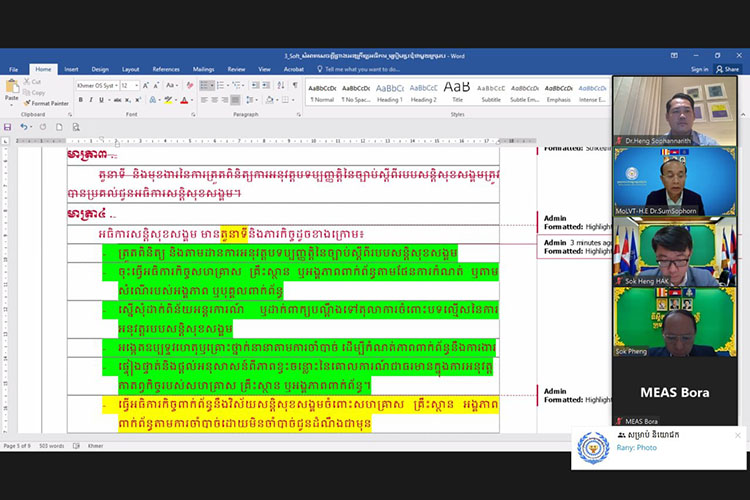Apply Heading 1 style

pos(390,93)
